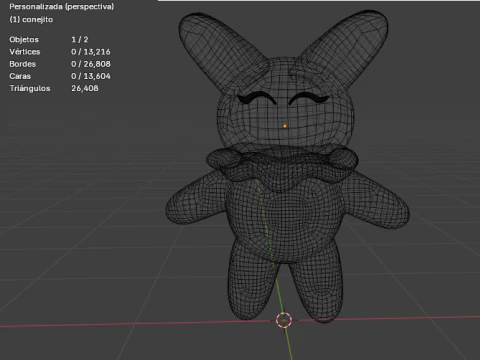Click the wireframe scarf around the neck

282,167
